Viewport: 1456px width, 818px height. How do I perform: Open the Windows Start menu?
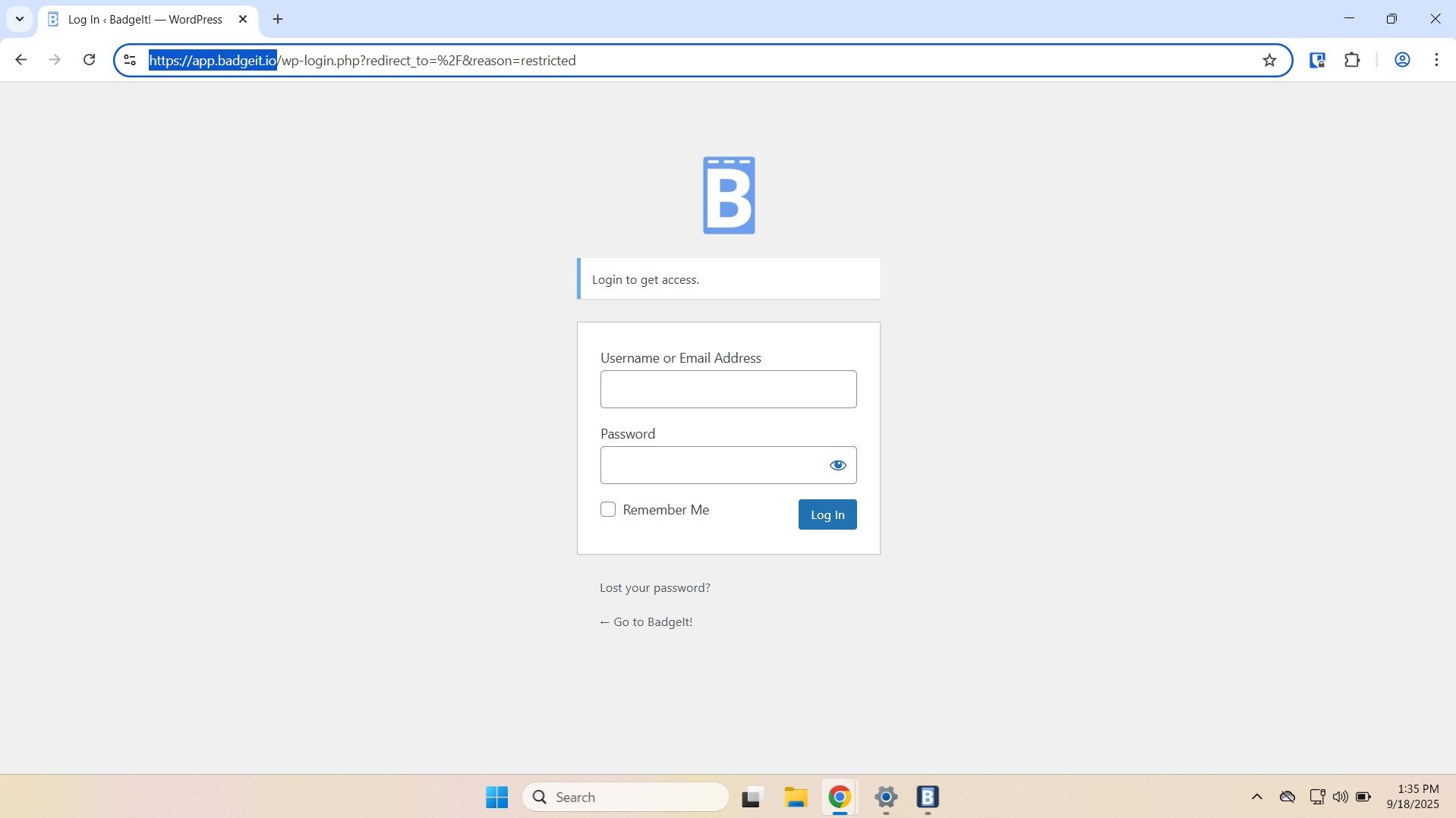click(x=497, y=797)
